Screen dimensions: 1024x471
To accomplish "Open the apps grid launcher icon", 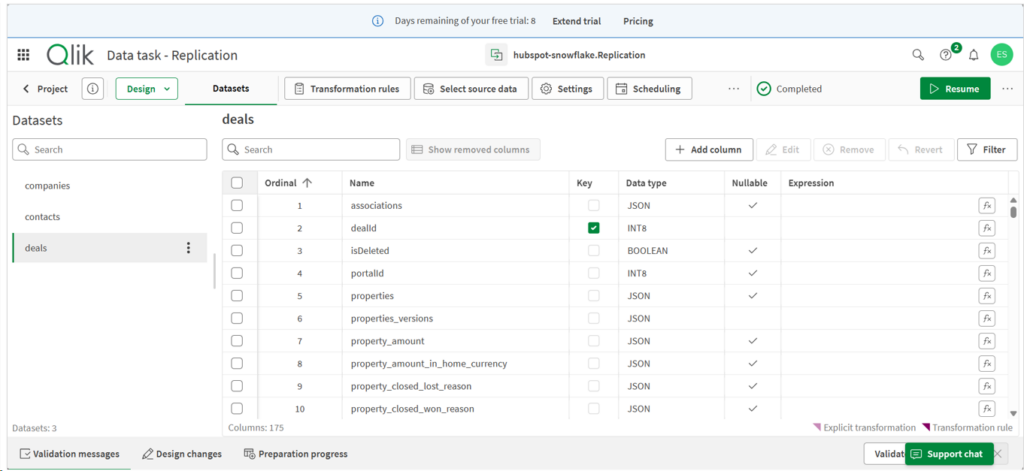I will pos(23,55).
